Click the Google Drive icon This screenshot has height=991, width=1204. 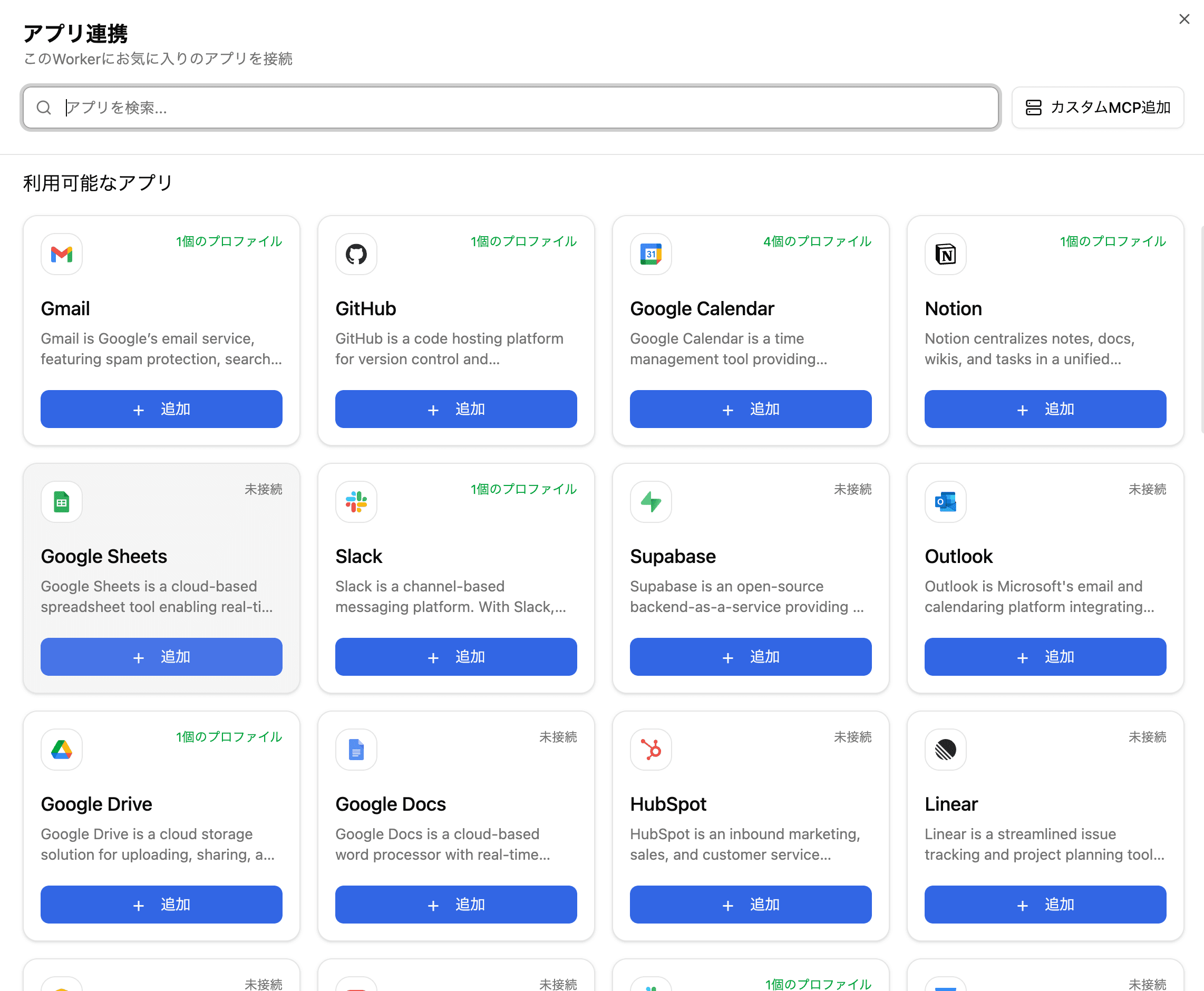pyautogui.click(x=61, y=750)
